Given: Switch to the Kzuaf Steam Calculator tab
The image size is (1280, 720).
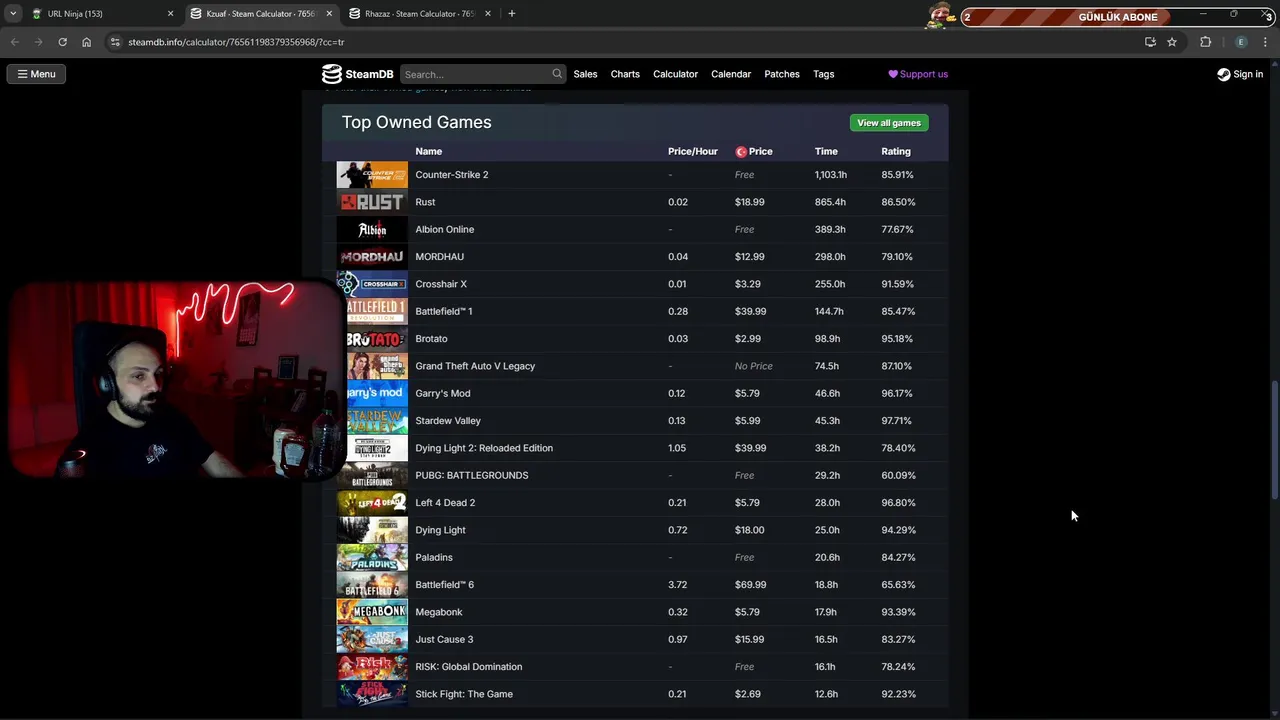Looking at the screenshot, I should [x=260, y=14].
